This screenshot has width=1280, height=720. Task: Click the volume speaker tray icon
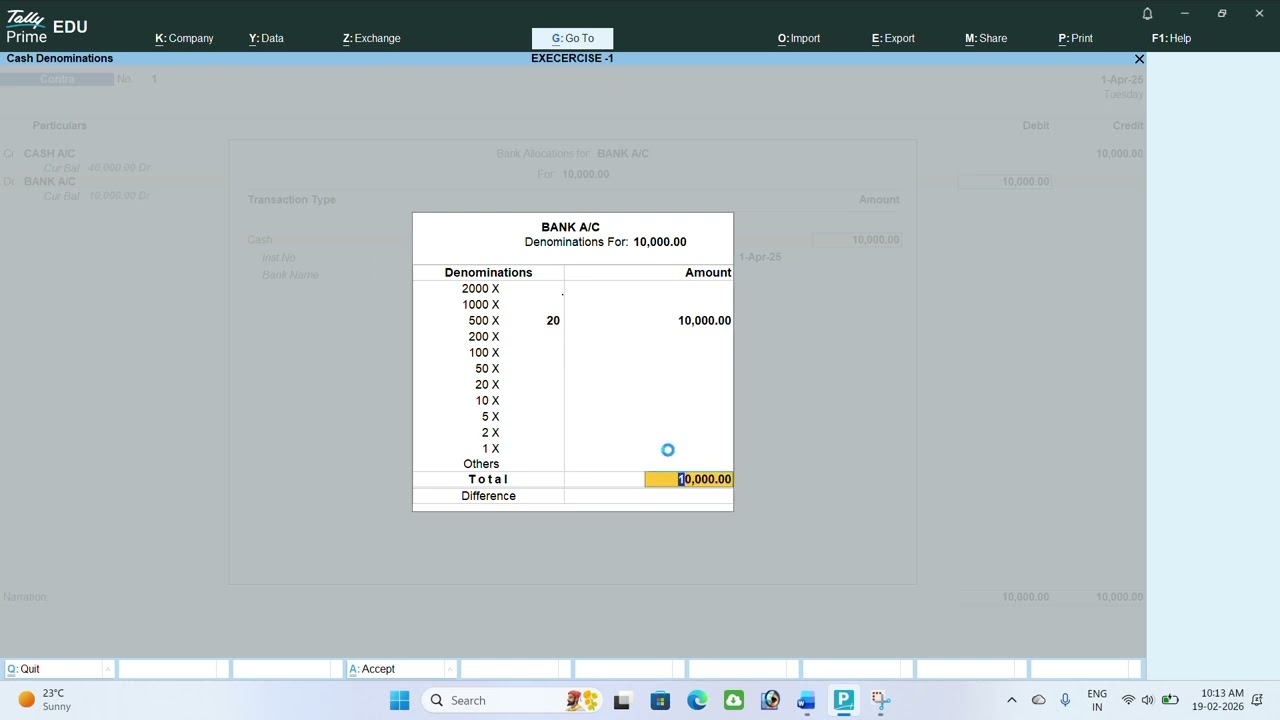[x=1147, y=700]
